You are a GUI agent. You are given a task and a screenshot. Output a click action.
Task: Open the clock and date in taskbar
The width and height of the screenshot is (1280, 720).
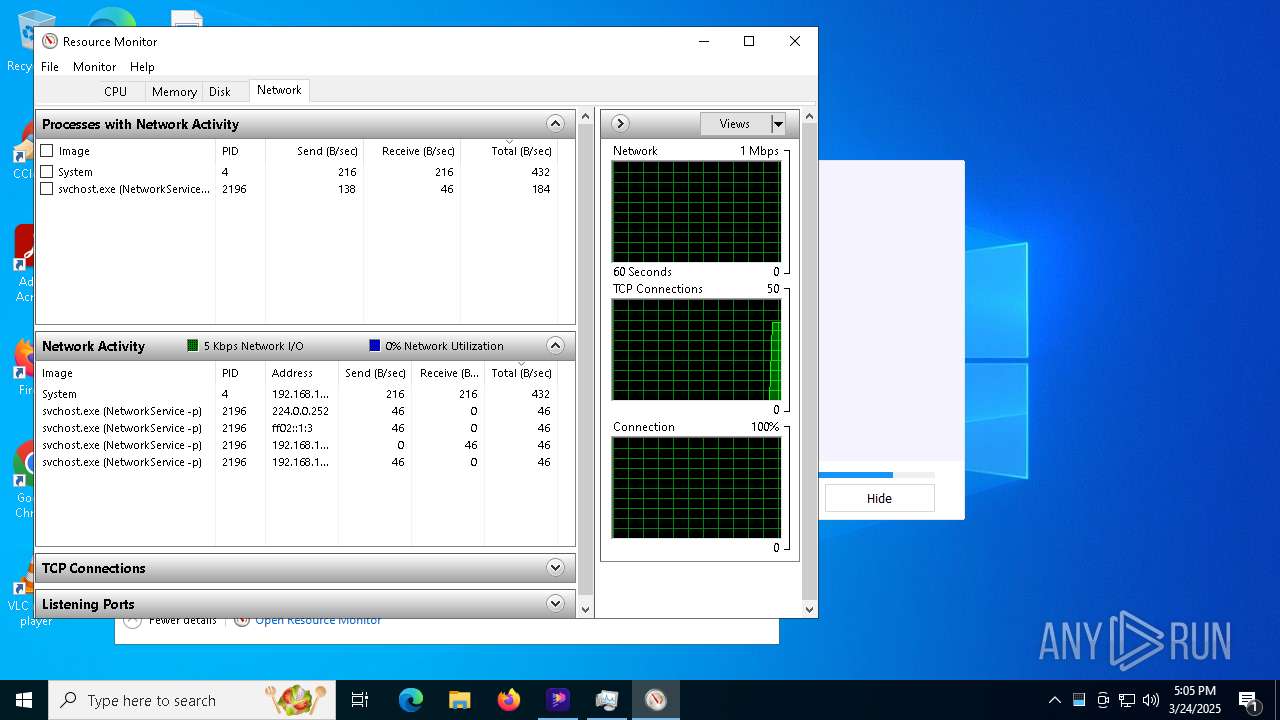1196,700
